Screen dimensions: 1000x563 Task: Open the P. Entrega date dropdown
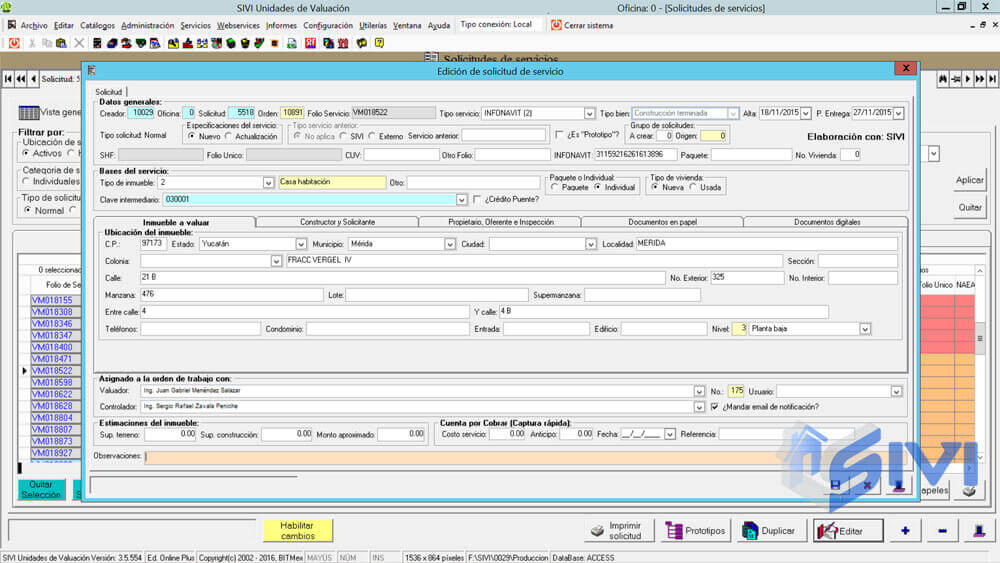tap(899, 113)
